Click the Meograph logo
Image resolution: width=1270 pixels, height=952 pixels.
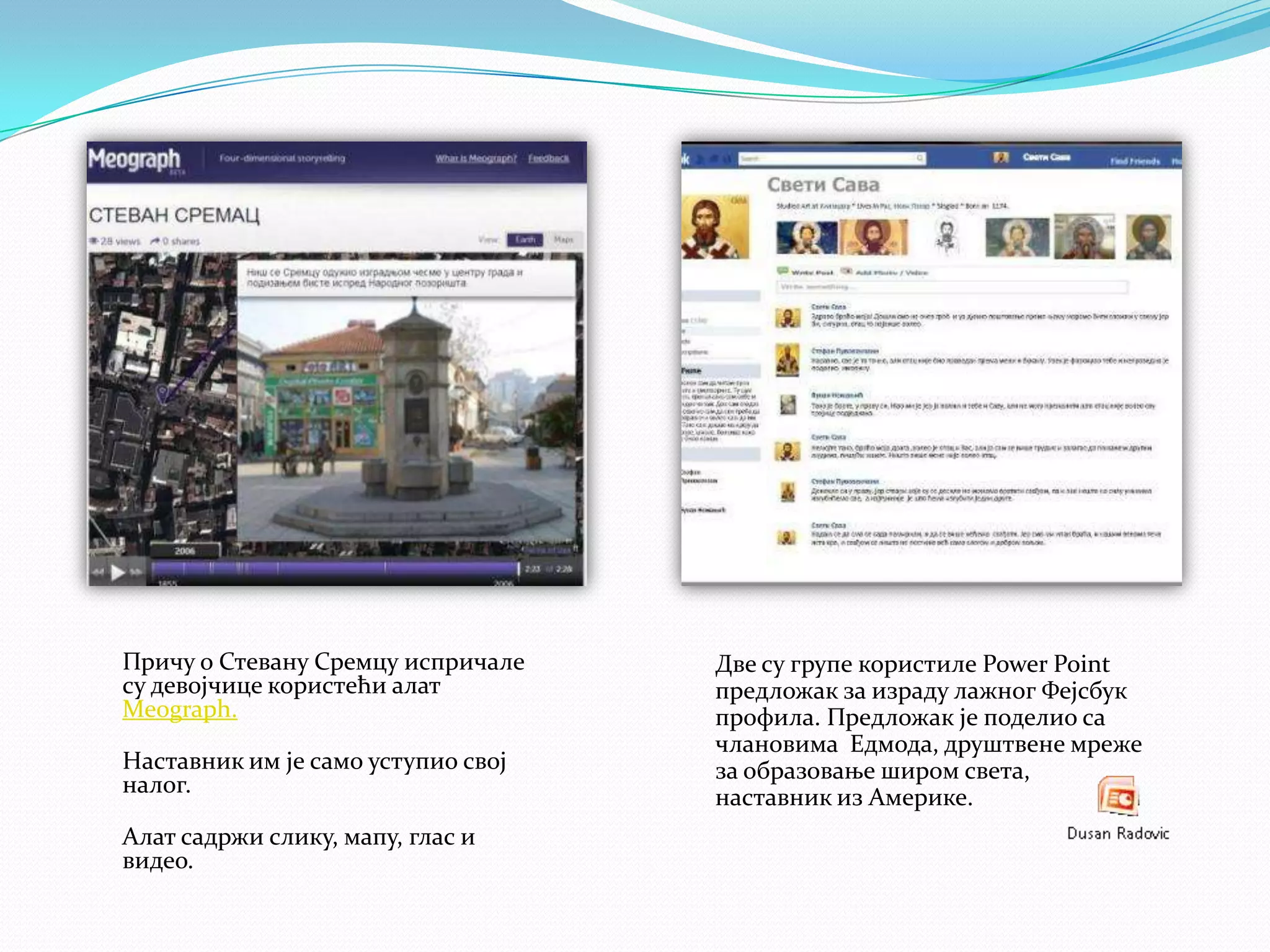click(x=135, y=159)
